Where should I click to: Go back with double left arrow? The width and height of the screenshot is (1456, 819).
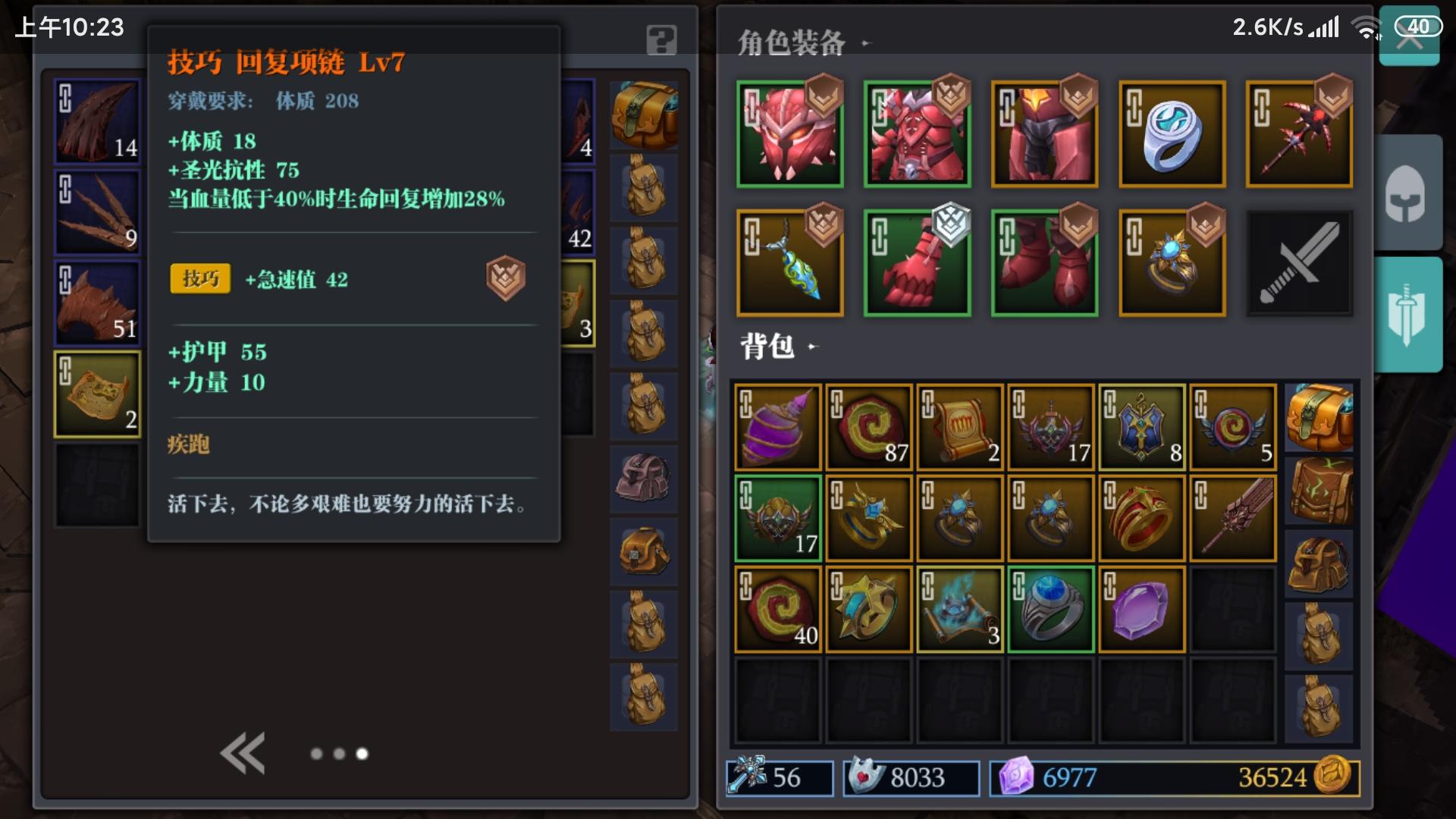click(x=243, y=753)
